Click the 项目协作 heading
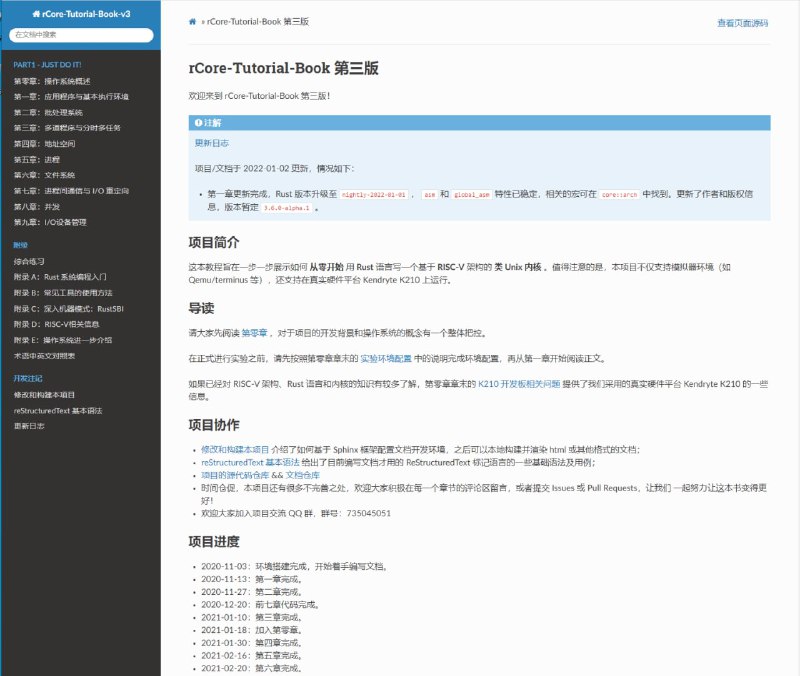This screenshot has height=676, width=800. (214, 425)
